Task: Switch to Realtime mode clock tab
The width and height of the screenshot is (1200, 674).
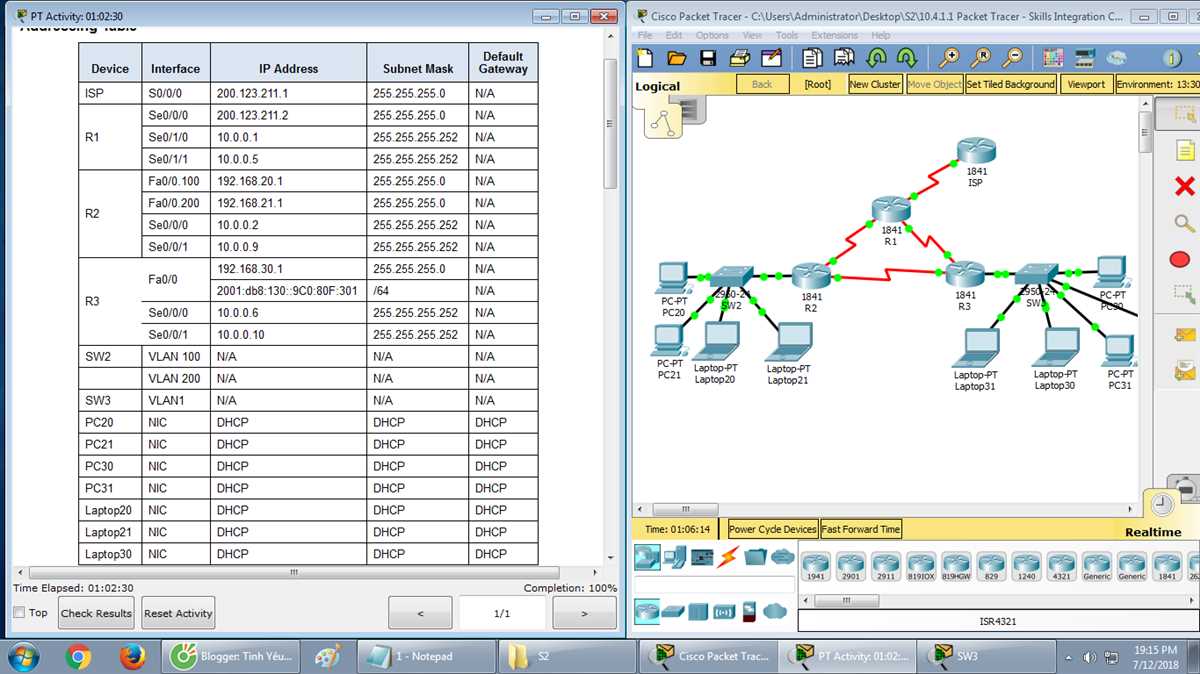Action: click(1163, 505)
